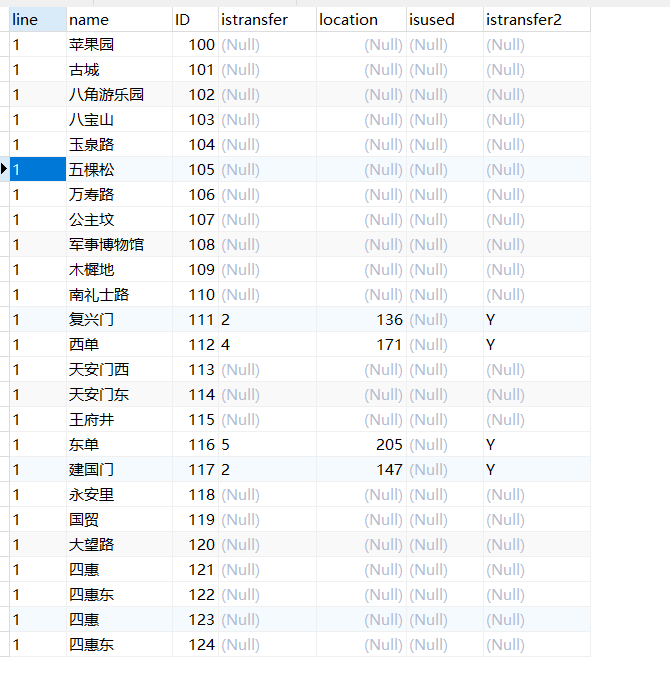670x677 pixels.
Task: Select location Null cell in 国贸 row
Action: 361,520
